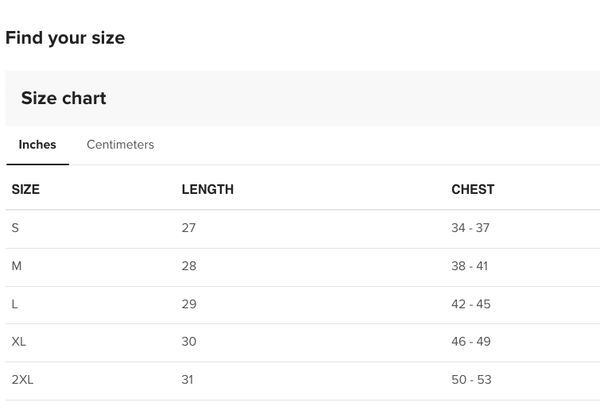Switch to the Centimeters tab

click(x=120, y=145)
